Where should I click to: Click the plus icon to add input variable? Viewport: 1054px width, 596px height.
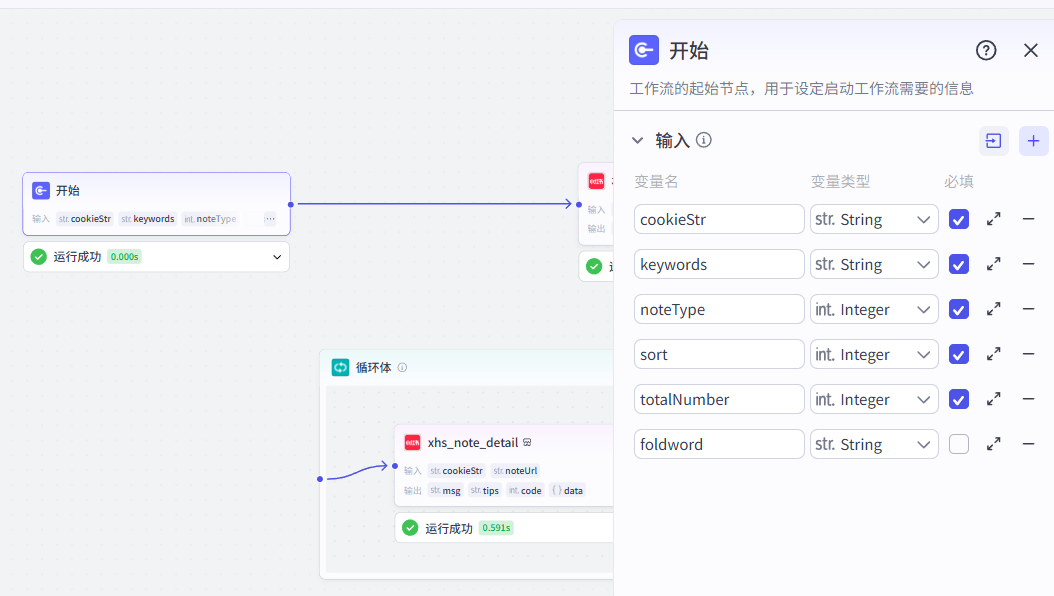point(1033,141)
